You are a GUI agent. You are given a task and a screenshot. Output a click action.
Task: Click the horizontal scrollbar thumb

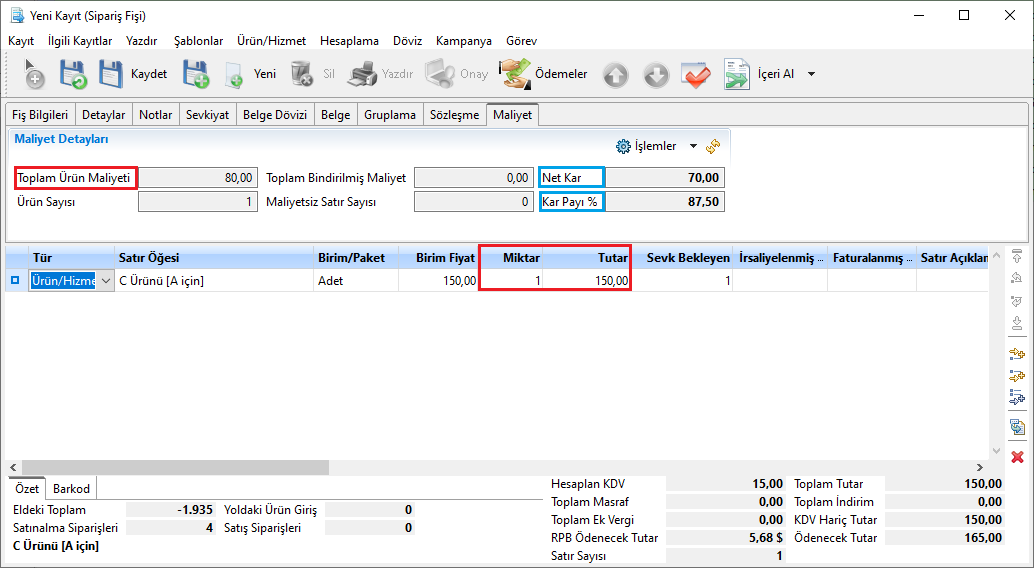coord(174,467)
